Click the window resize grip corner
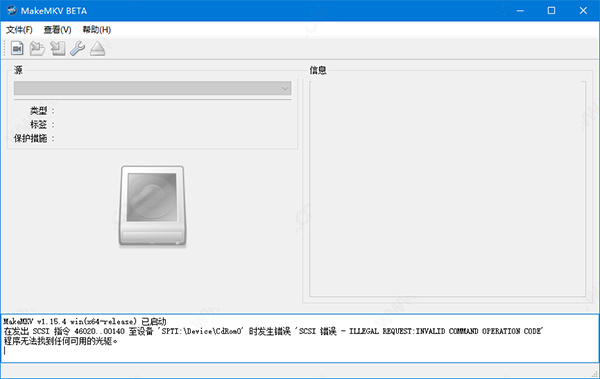This screenshot has width=600, height=379. [595, 374]
